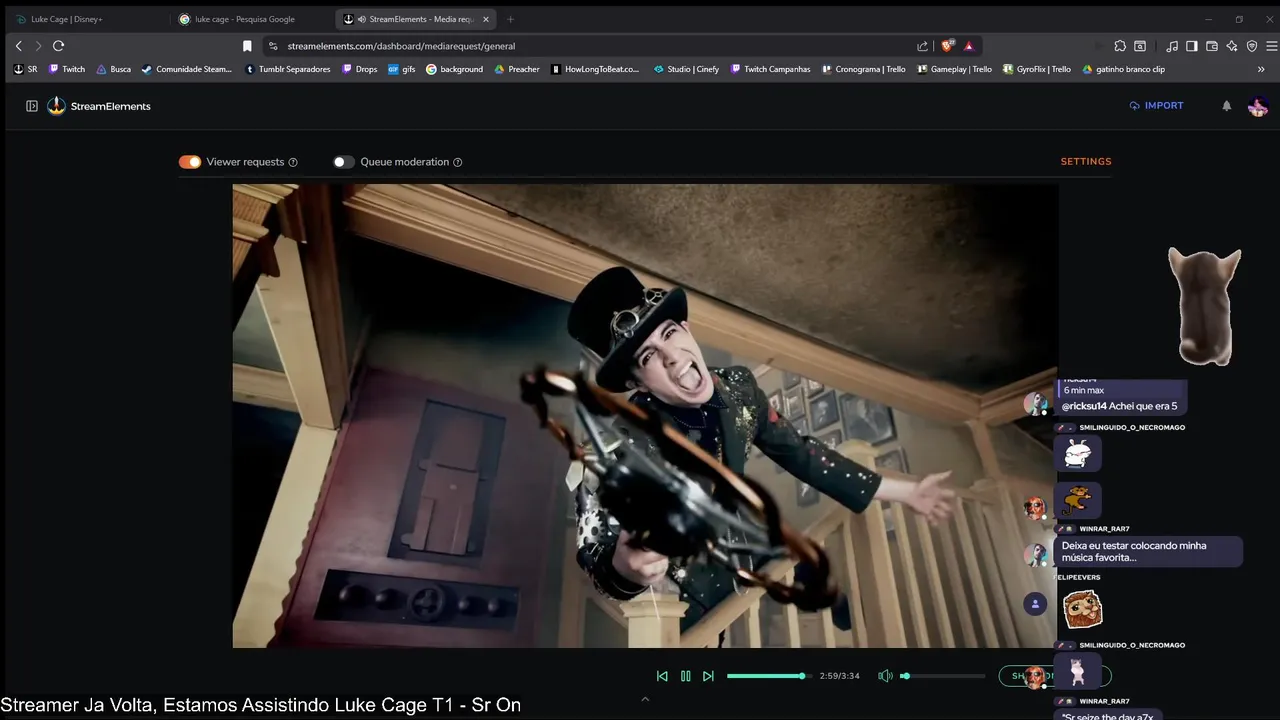Screen dimensions: 1280x720
Task: Open Twitch Campanhas bookmark
Action: [x=770, y=69]
